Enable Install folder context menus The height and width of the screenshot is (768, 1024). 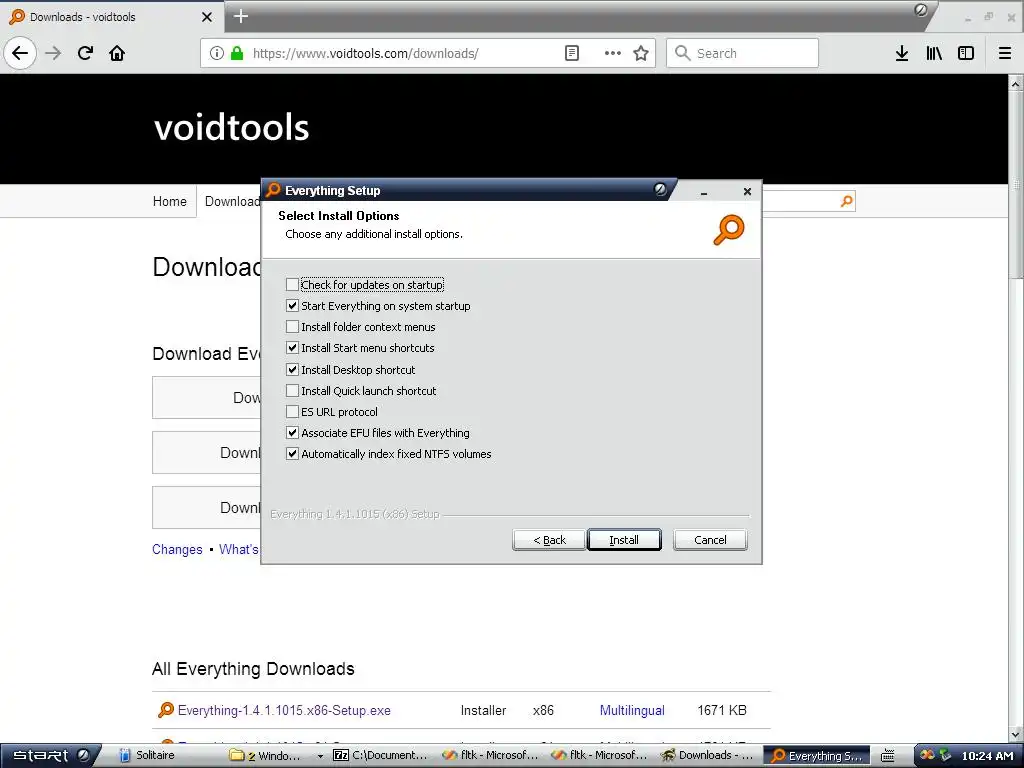click(x=293, y=327)
